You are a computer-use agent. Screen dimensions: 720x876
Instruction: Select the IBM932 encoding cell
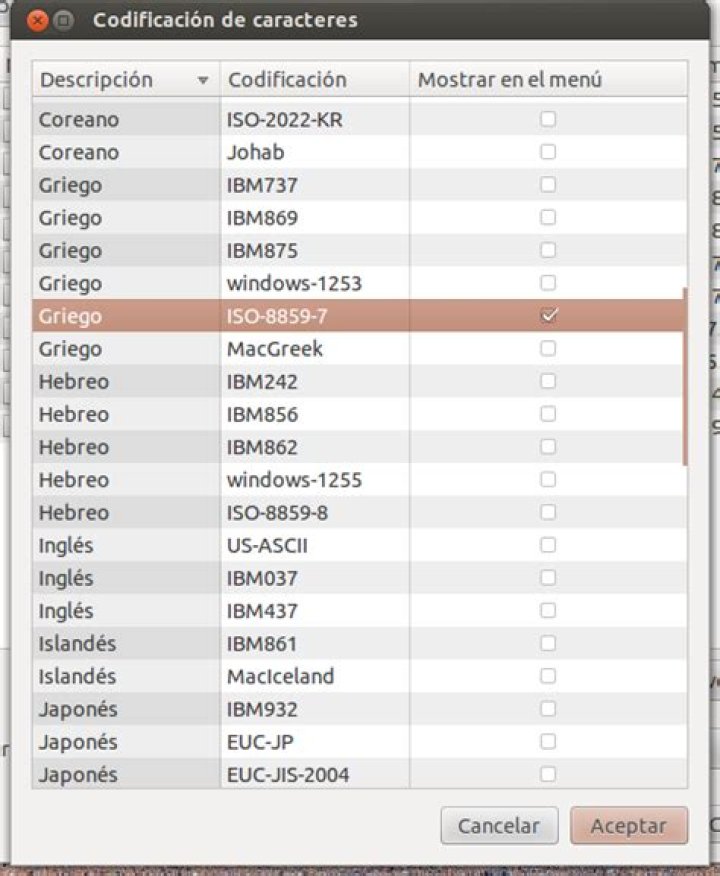(x=315, y=709)
